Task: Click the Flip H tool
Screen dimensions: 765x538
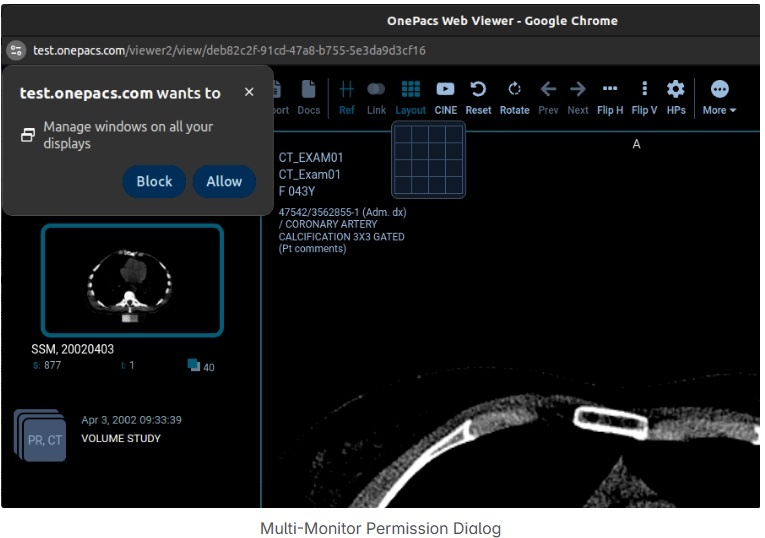Action: click(x=610, y=98)
